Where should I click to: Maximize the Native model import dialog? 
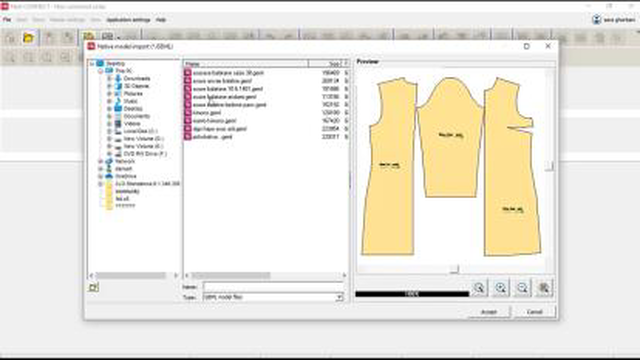click(x=527, y=46)
